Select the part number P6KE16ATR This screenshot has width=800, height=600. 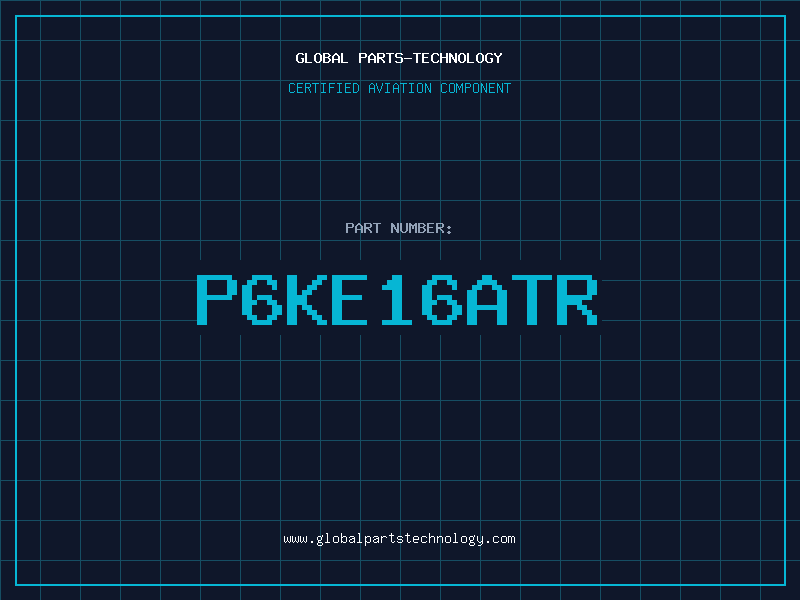click(397, 300)
